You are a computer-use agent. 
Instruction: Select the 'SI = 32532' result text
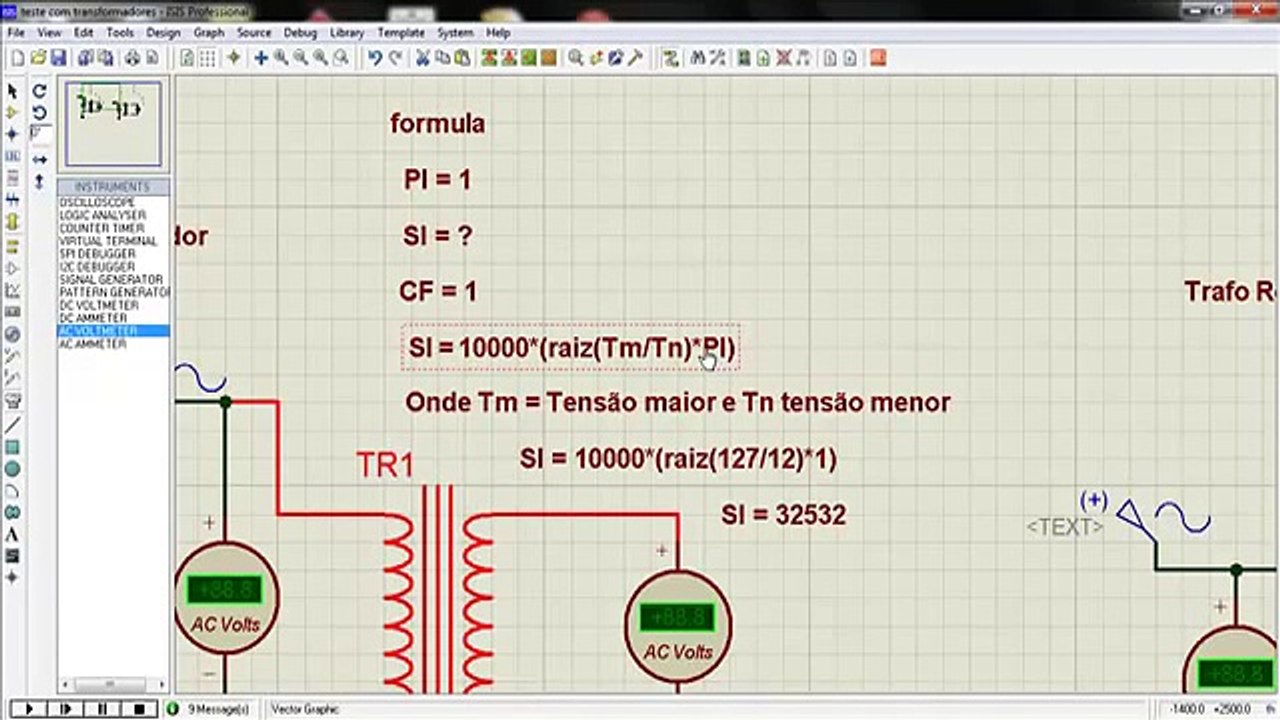click(x=784, y=515)
